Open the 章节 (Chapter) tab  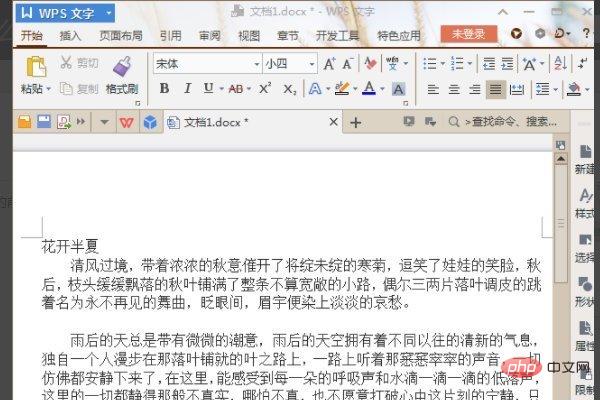[288, 36]
